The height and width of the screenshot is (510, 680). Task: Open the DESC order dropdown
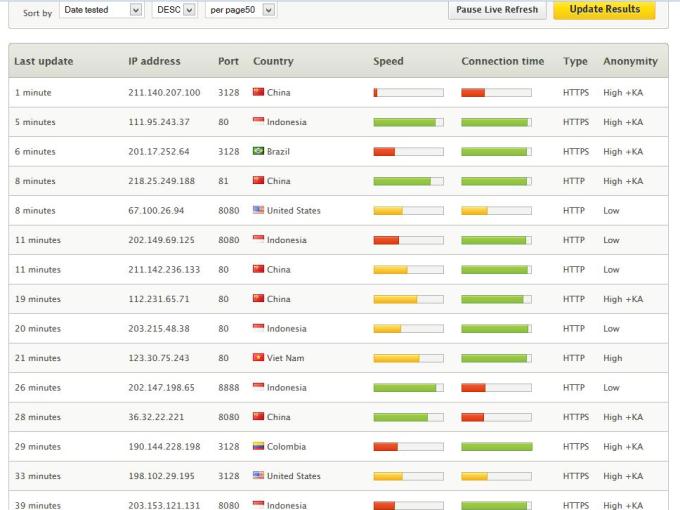[175, 10]
